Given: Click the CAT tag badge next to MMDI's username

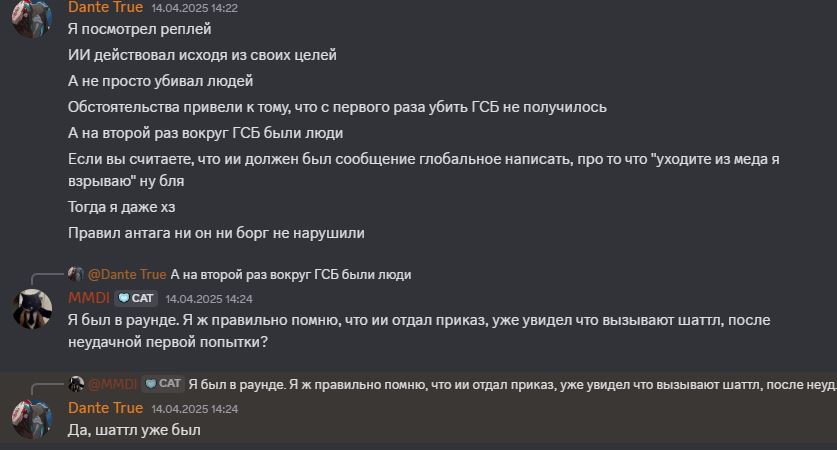Looking at the screenshot, I should click(136, 298).
